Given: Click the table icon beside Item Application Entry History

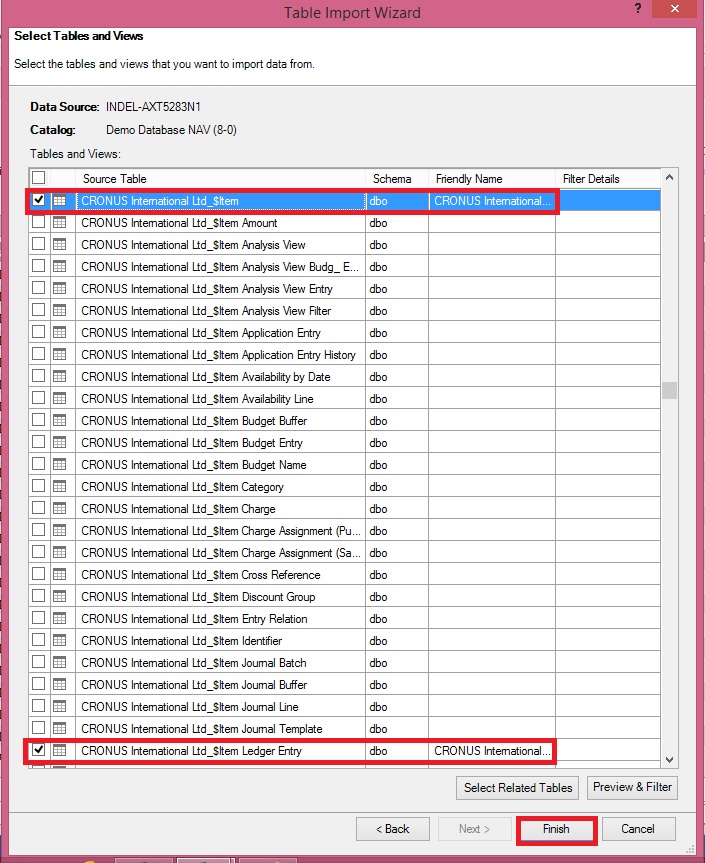Looking at the screenshot, I should tap(59, 355).
